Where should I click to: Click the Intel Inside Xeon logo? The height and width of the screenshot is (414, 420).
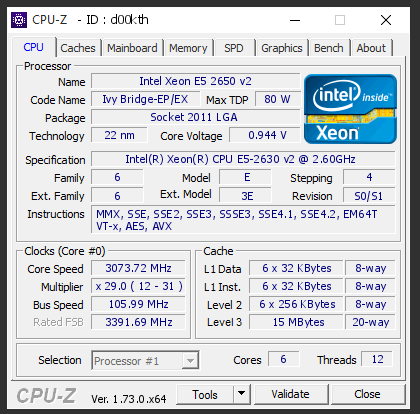(350, 109)
